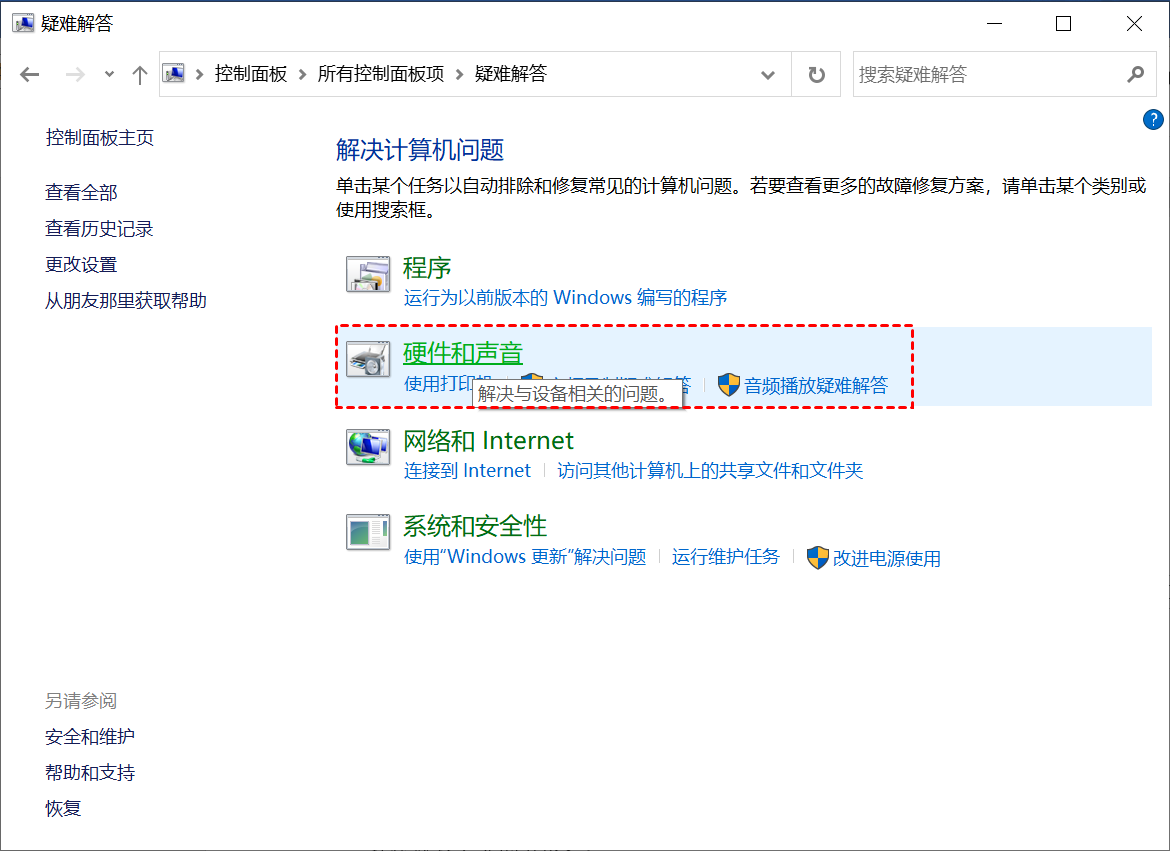Open 改进电源使用 troubleshooter
The width and height of the screenshot is (1170, 851).
887,558
